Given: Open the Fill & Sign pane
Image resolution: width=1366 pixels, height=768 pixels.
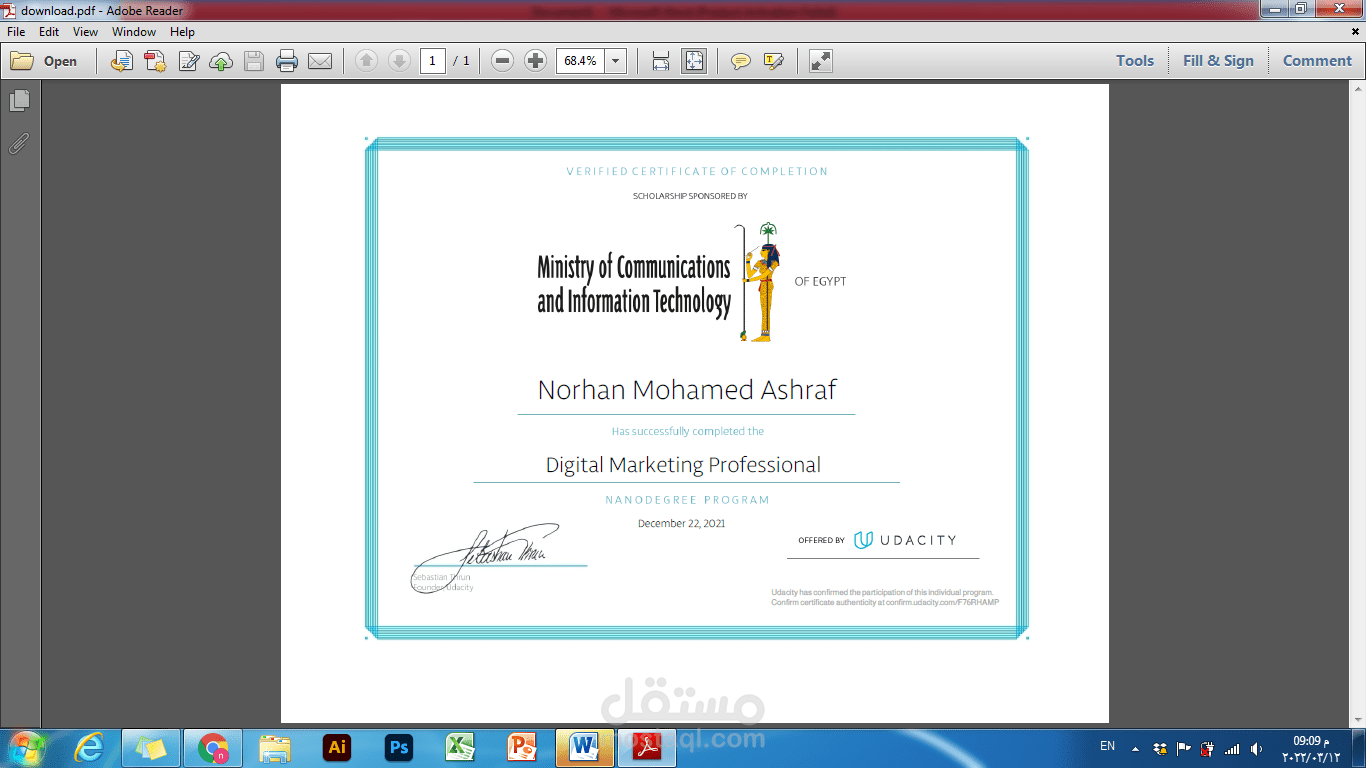Looking at the screenshot, I should click(1218, 61).
